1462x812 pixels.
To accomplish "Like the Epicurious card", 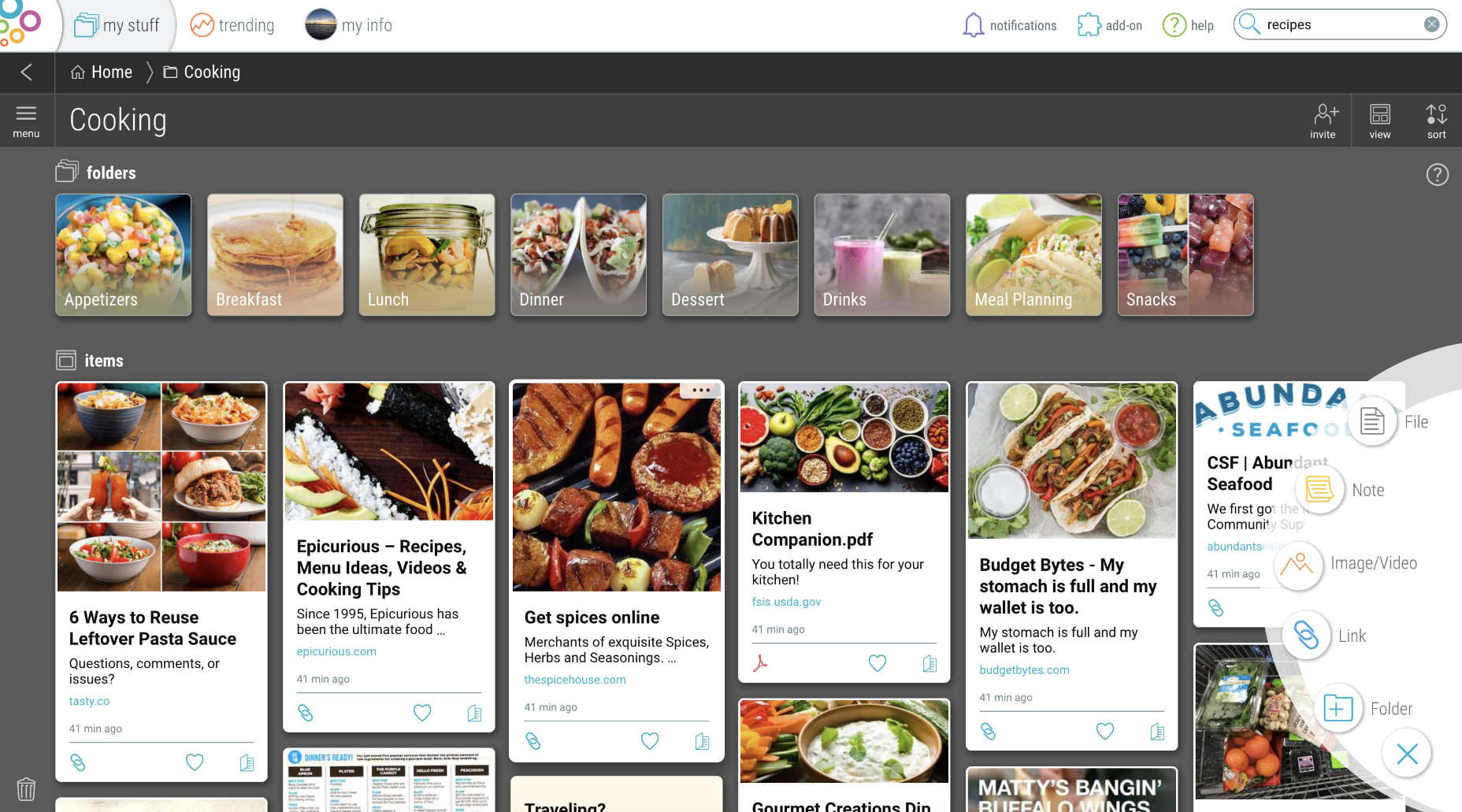I will coord(422,713).
